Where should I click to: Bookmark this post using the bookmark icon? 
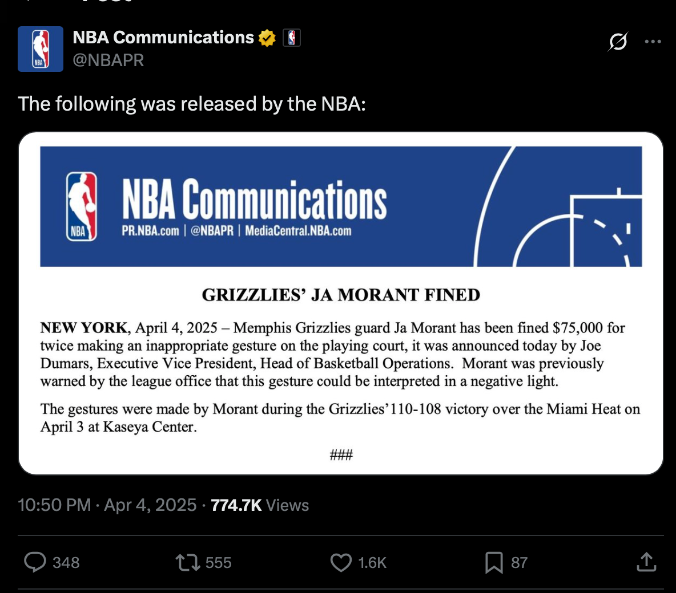pyautogui.click(x=493, y=562)
